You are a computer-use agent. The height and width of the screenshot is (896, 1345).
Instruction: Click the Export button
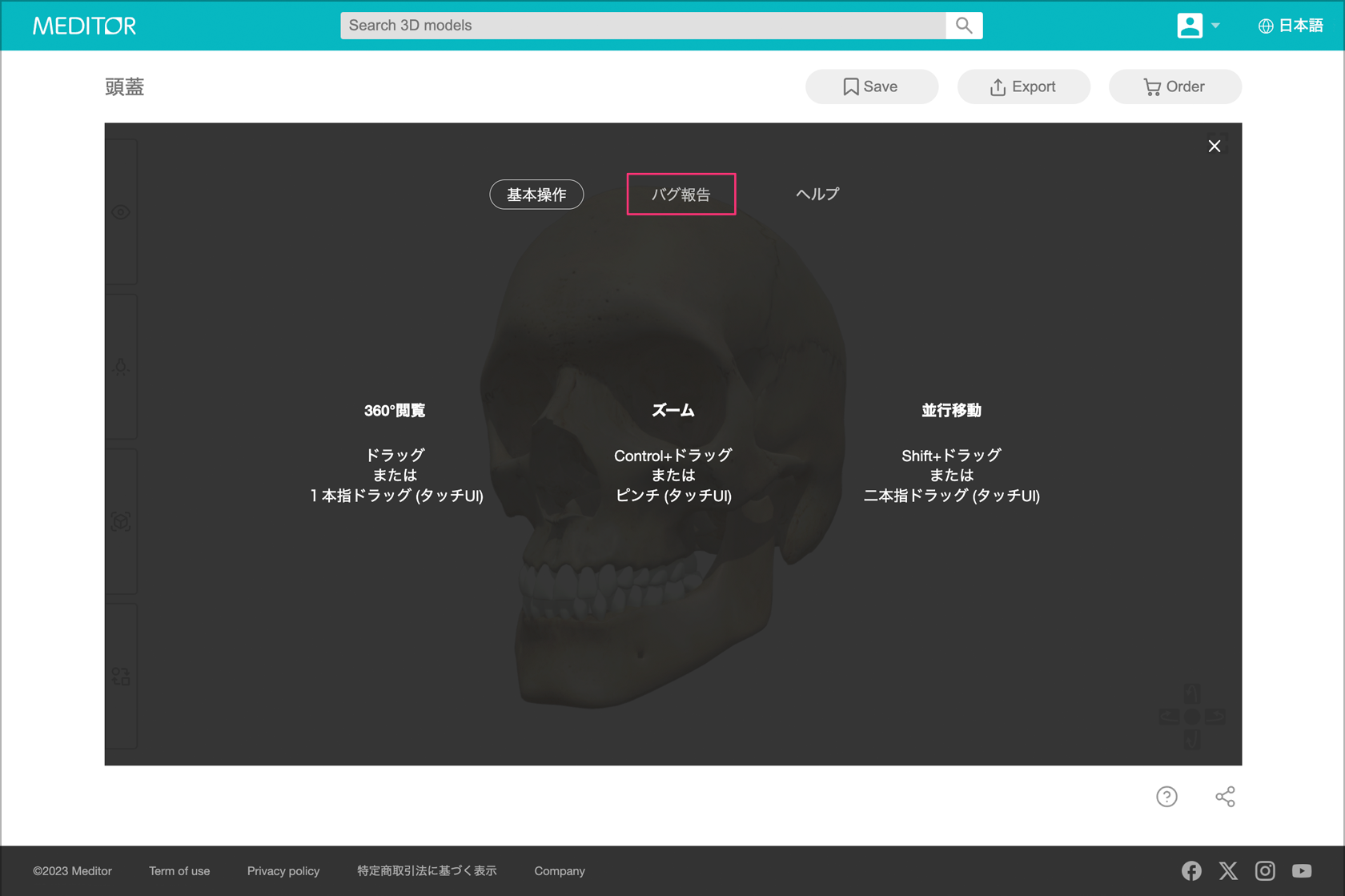(x=1023, y=86)
